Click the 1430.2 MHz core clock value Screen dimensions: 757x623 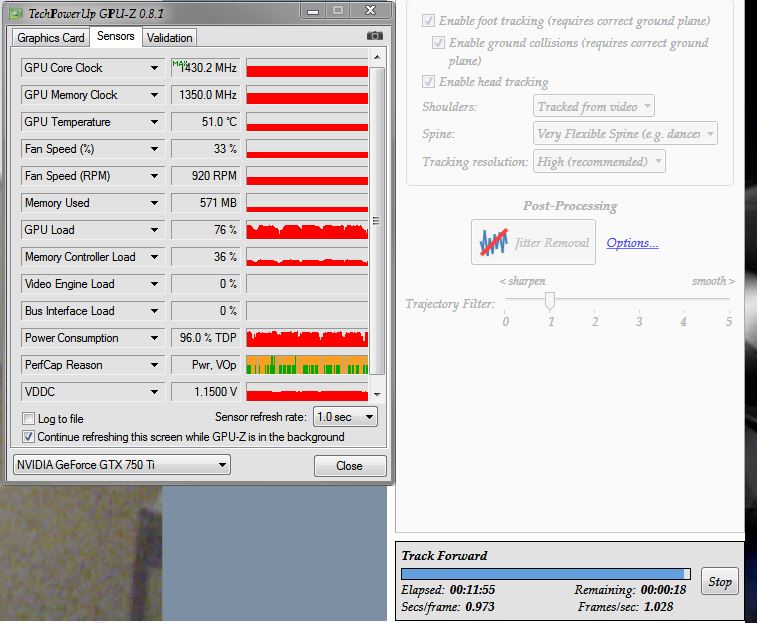click(x=205, y=68)
